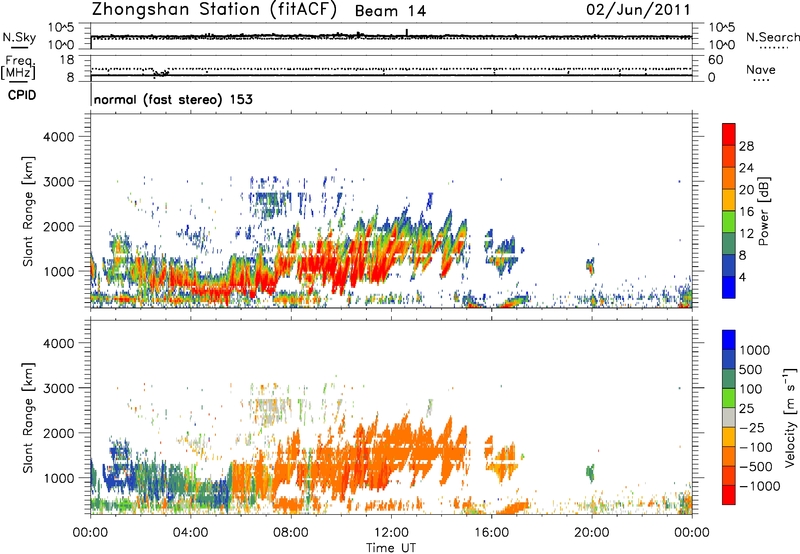The image size is (800, 554).
Task: Click the Slant Range [km] label of Velocity panel
Action: [x=28, y=418]
